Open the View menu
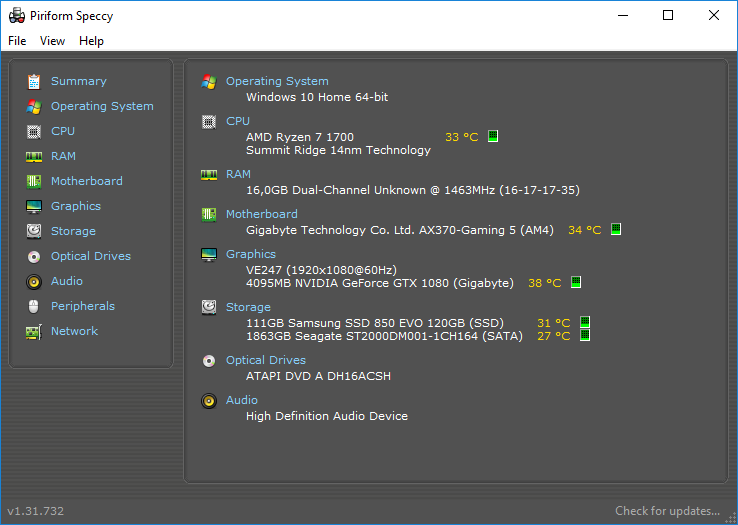Viewport: 738px width, 525px height. pyautogui.click(x=52, y=41)
